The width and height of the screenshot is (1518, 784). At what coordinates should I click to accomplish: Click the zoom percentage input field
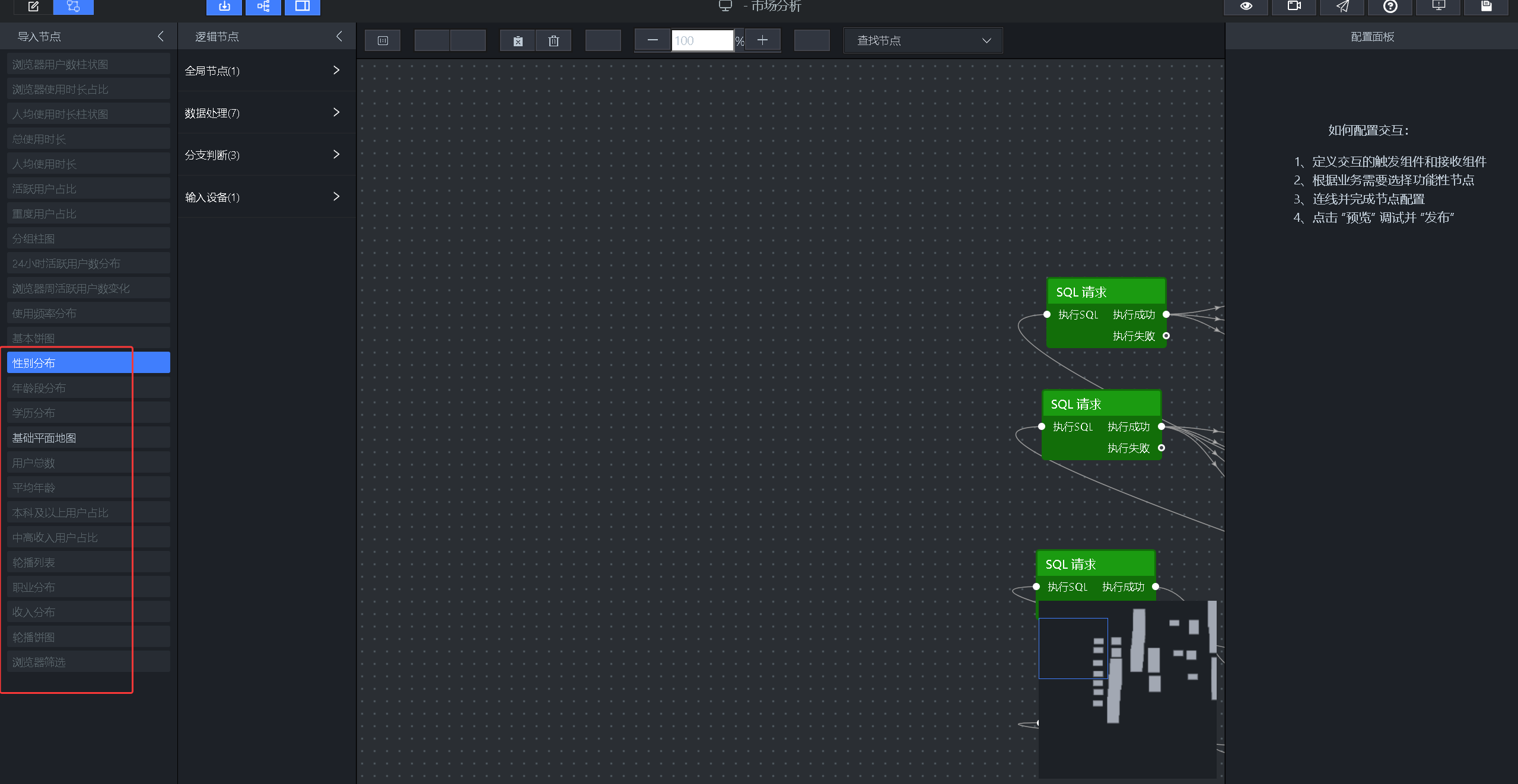coord(702,40)
